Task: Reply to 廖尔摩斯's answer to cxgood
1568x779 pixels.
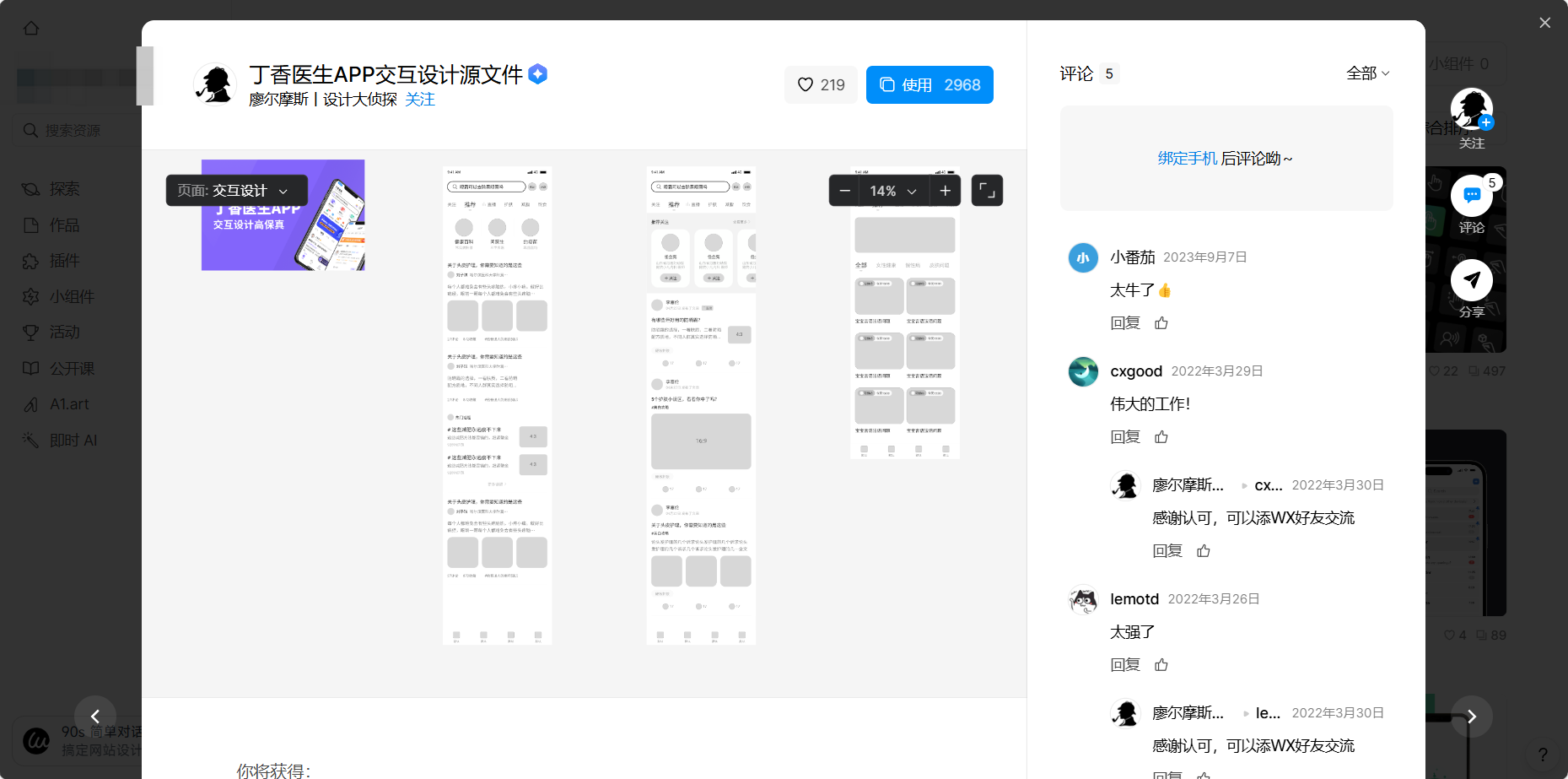Action: [x=1167, y=551]
